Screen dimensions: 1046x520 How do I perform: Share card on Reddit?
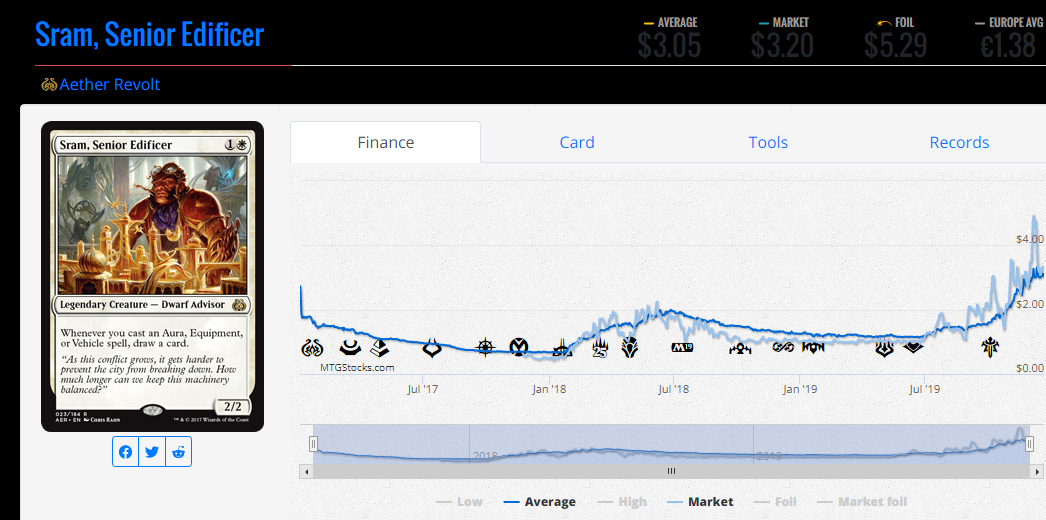[x=178, y=452]
